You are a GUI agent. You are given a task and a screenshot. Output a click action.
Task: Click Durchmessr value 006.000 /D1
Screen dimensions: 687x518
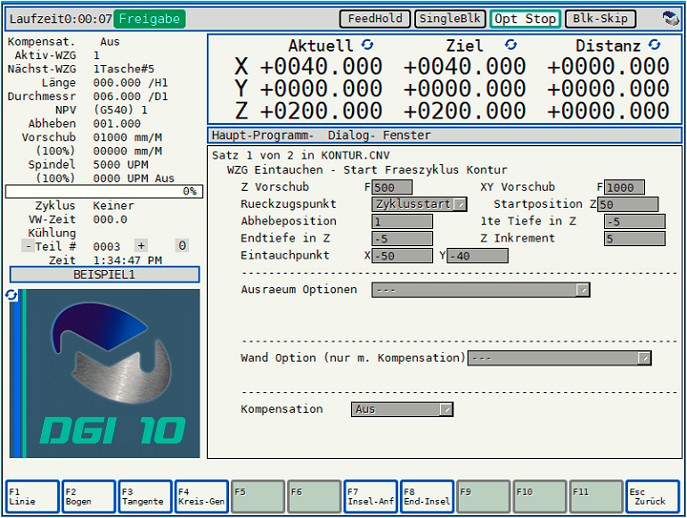(131, 96)
